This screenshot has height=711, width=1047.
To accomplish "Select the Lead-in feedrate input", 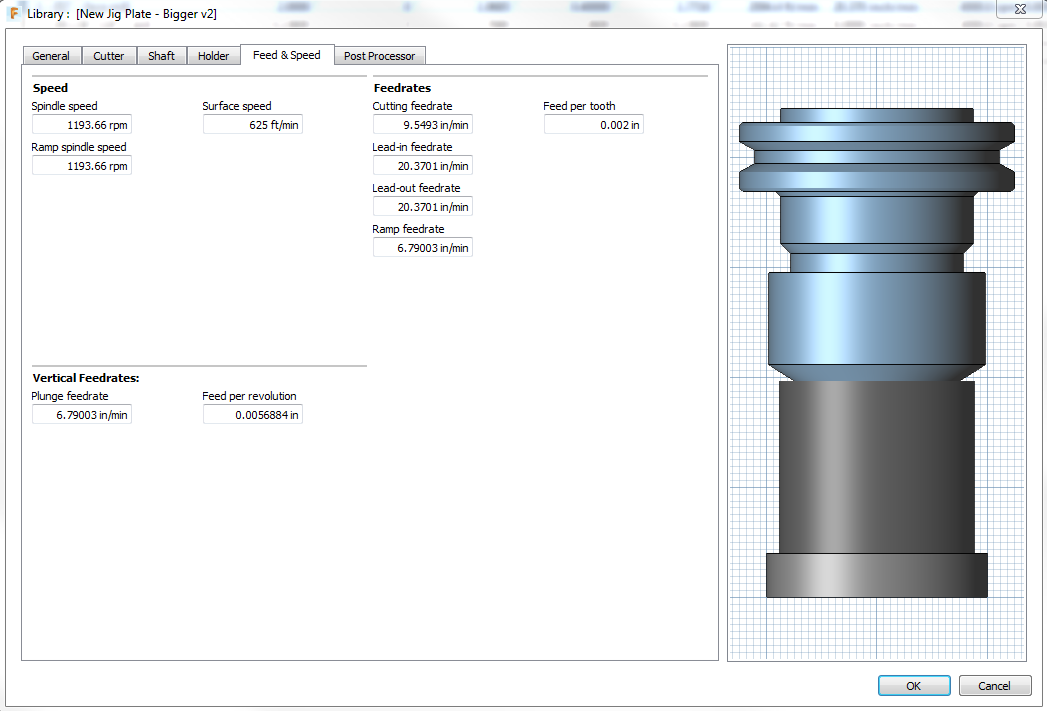I will point(422,166).
